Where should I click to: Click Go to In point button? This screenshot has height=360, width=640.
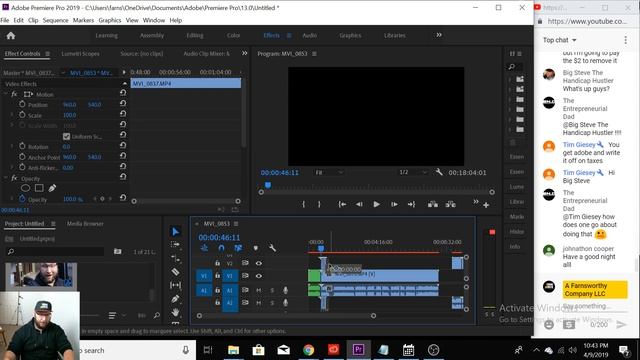[x=342, y=204]
